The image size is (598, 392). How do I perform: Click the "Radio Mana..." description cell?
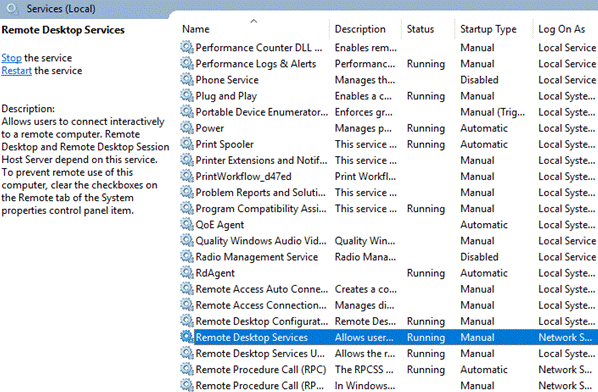[x=365, y=257]
